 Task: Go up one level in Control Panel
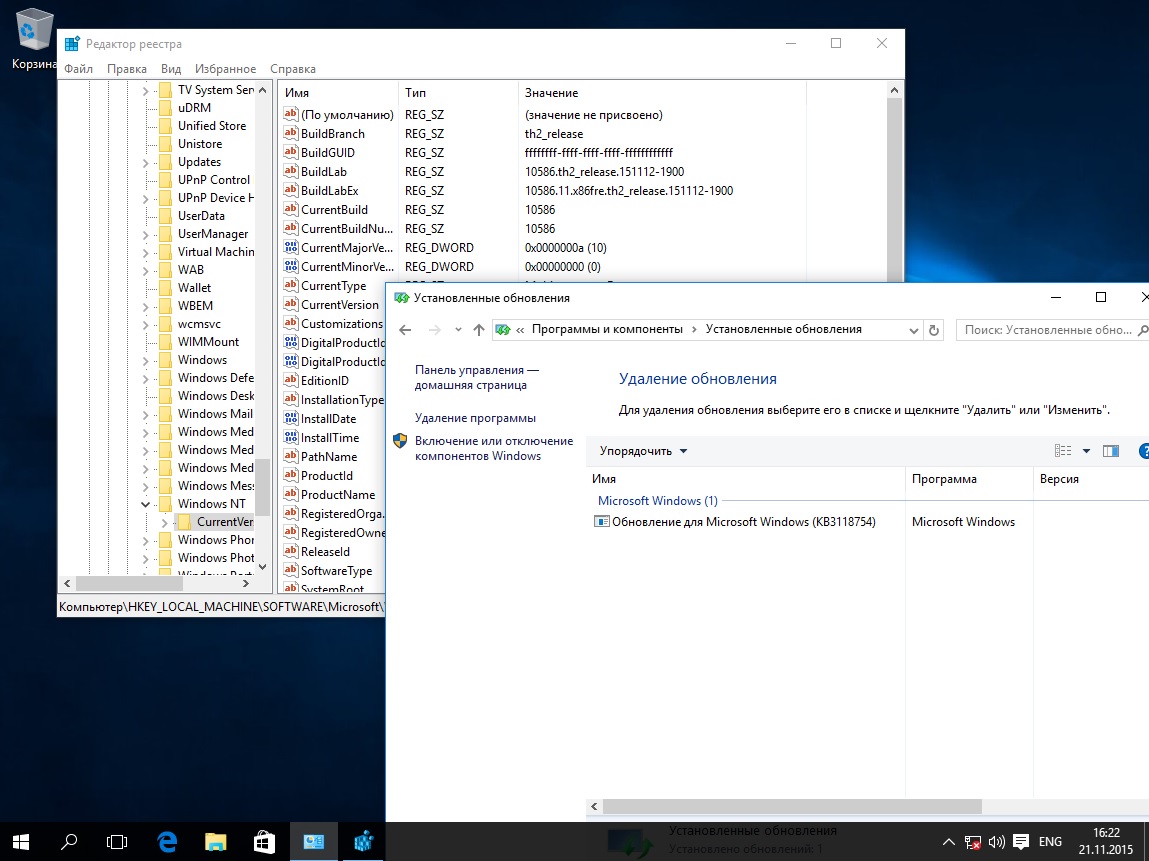point(479,330)
